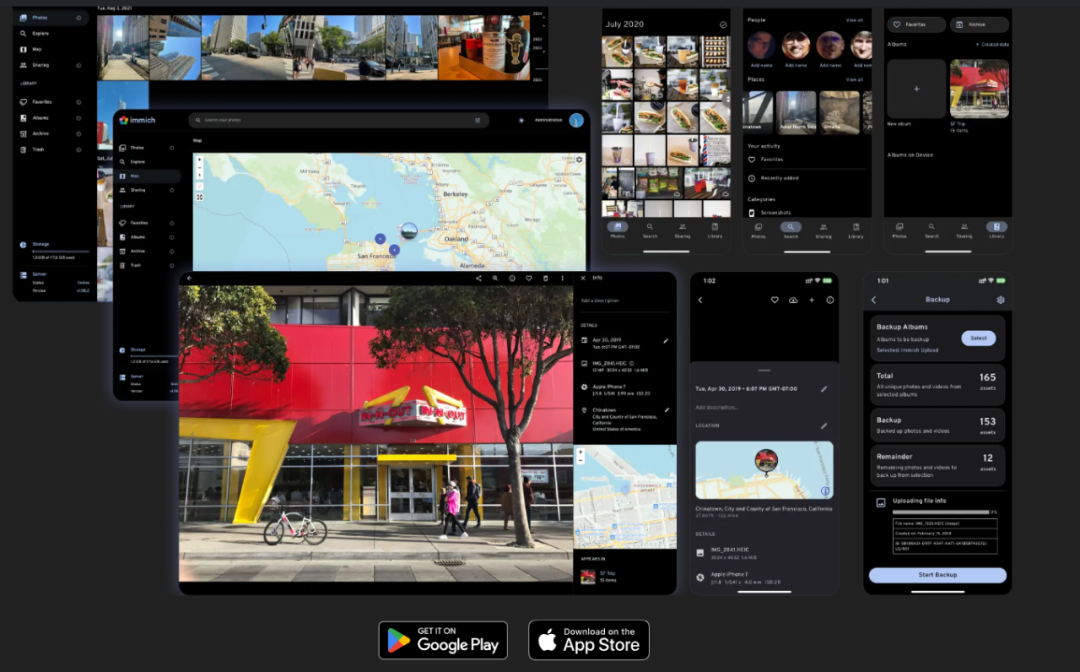This screenshot has width=1080, height=672.
Task: Tap the Archive pill on the Library phone
Action: [979, 24]
